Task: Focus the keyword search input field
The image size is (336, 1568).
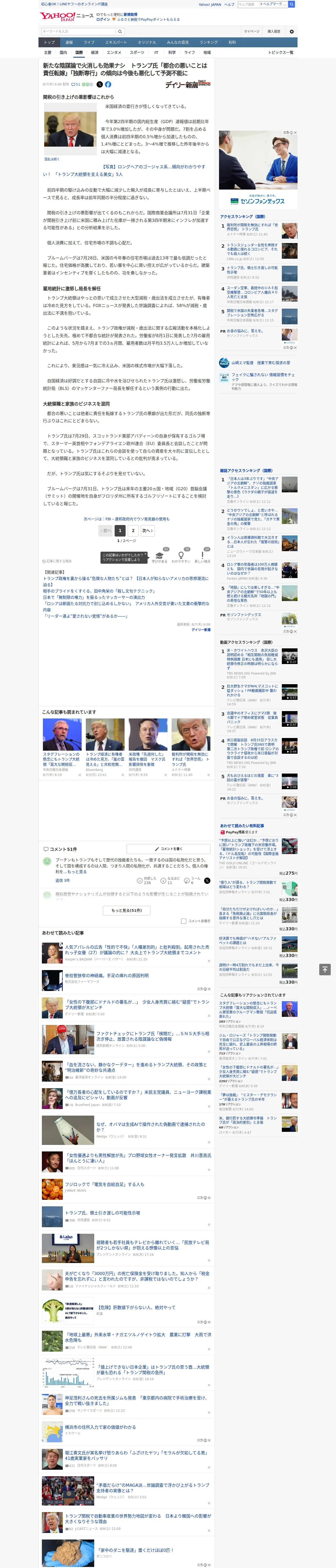Action: click(x=79, y=32)
